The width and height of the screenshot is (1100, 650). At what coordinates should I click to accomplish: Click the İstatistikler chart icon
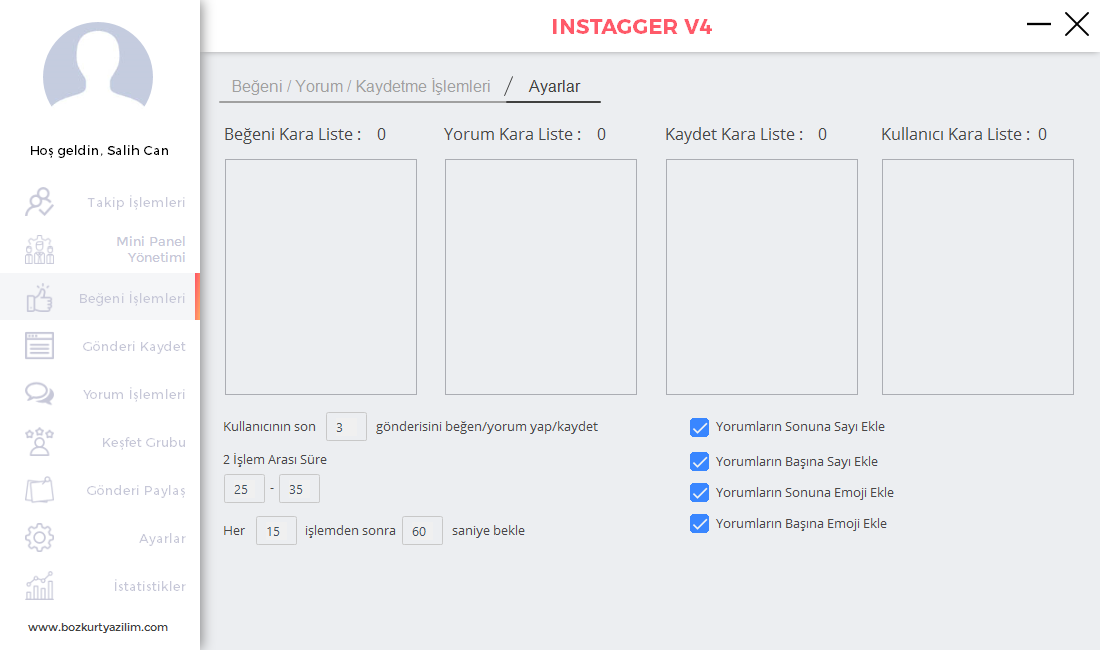tap(39, 586)
